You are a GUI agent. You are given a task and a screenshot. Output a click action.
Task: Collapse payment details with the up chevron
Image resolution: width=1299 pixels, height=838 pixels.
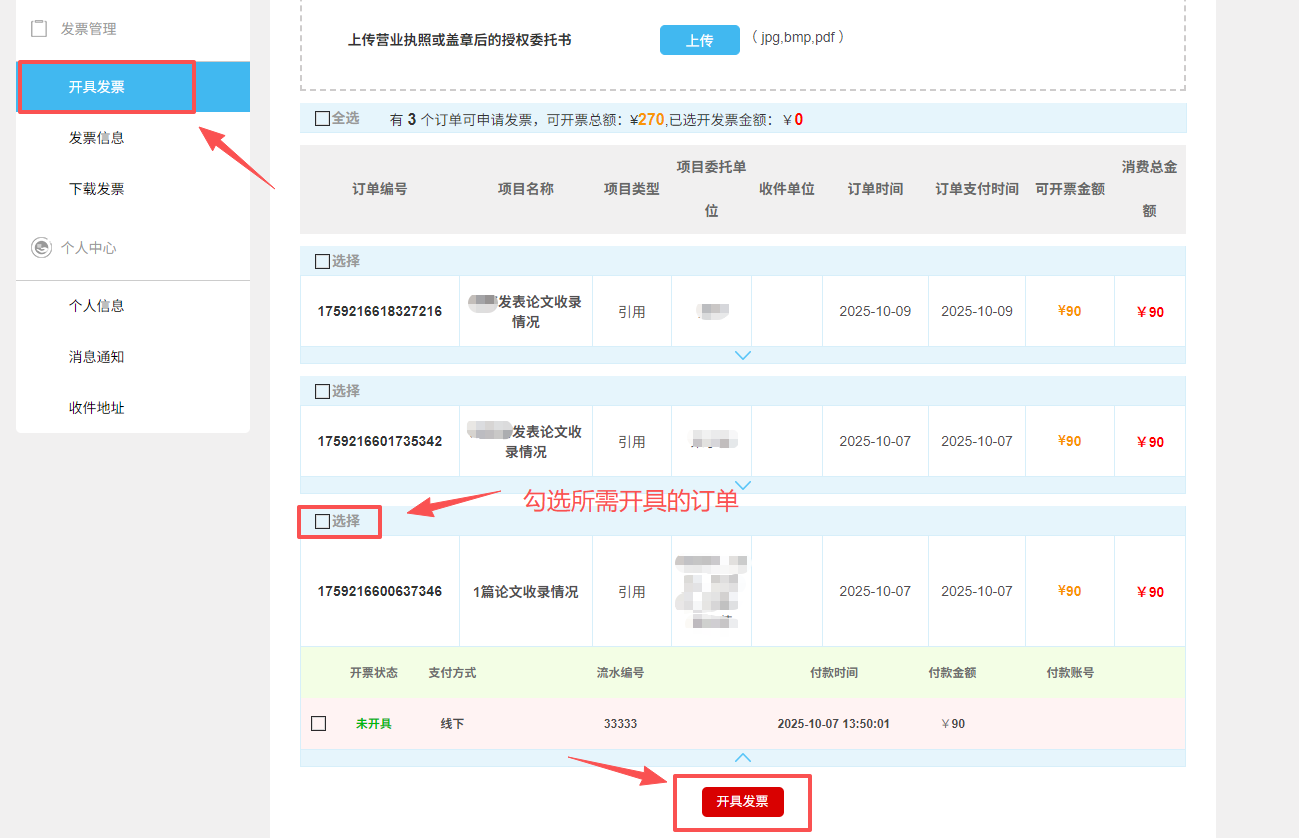pos(742,758)
